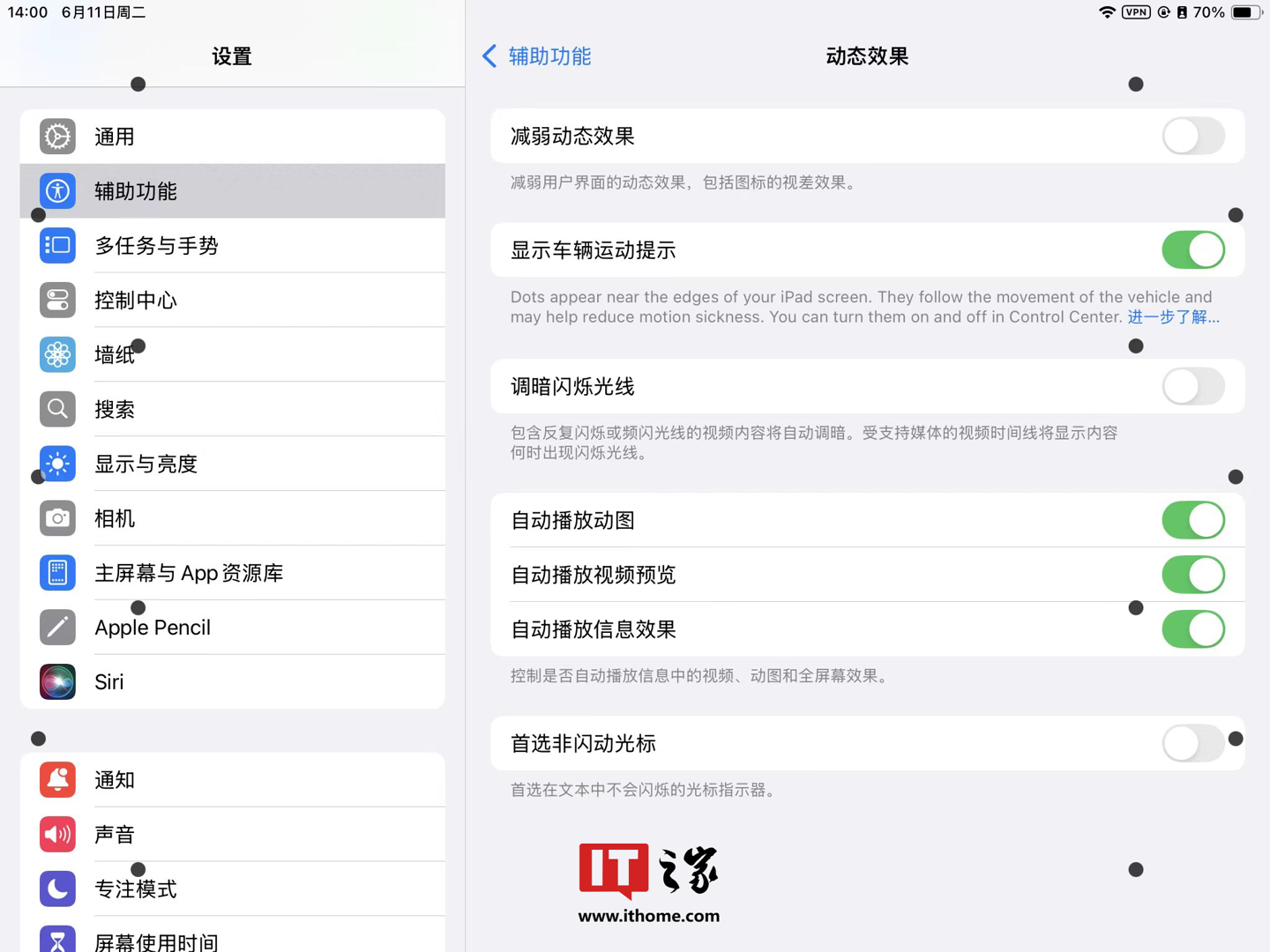This screenshot has height=952, width=1270.
Task: Tap the Siri icon
Action: 57,682
